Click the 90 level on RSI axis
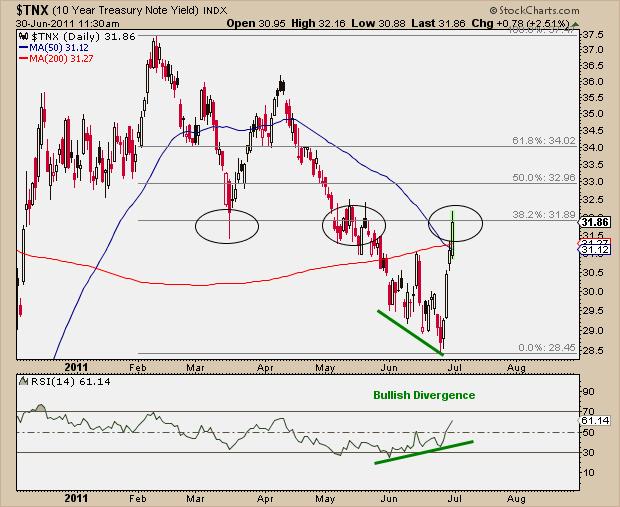 click(x=589, y=392)
